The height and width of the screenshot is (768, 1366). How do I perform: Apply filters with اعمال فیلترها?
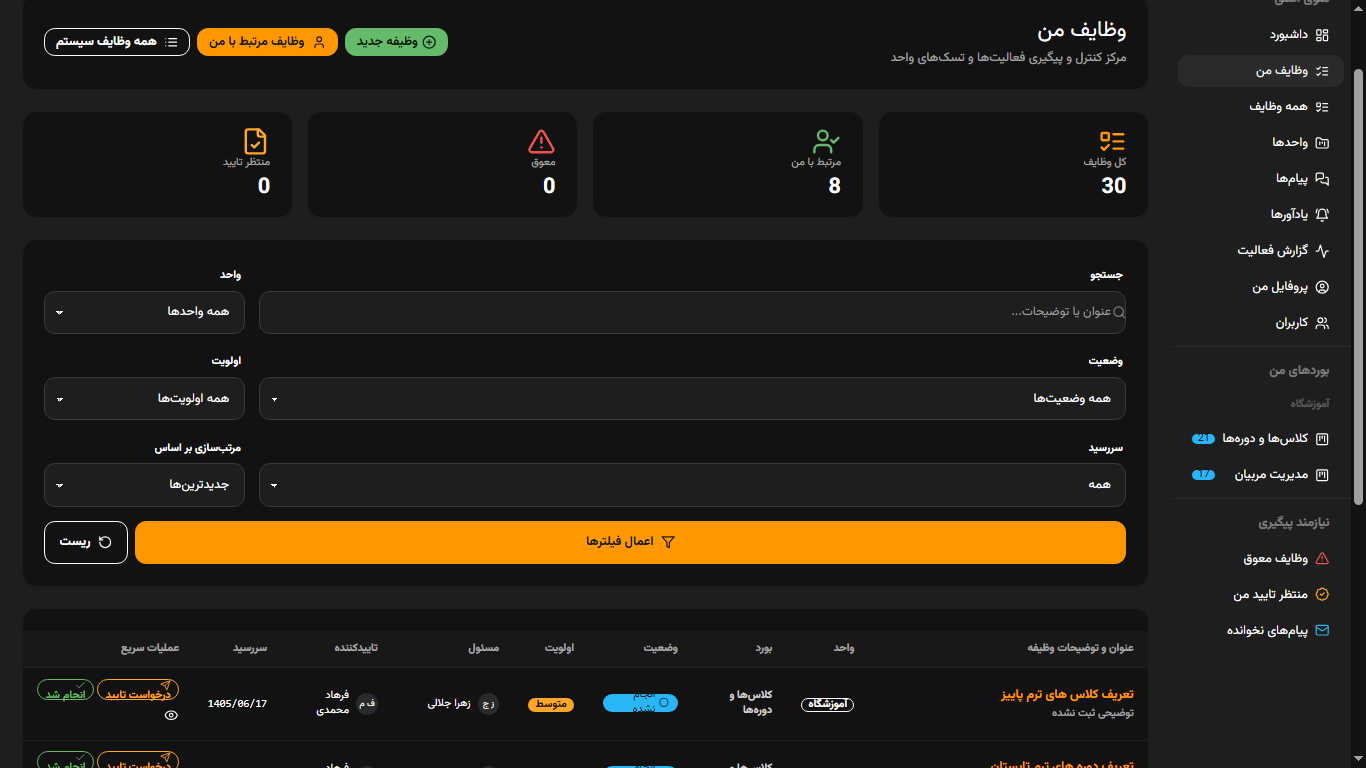[630, 542]
